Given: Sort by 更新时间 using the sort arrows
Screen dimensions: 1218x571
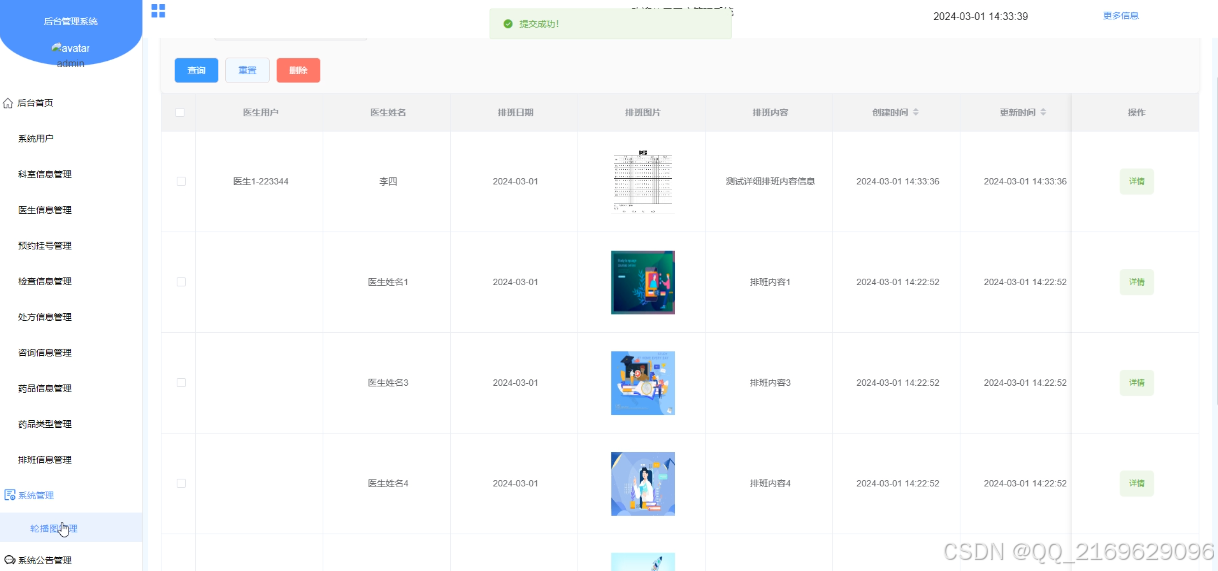Looking at the screenshot, I should click(1043, 112).
